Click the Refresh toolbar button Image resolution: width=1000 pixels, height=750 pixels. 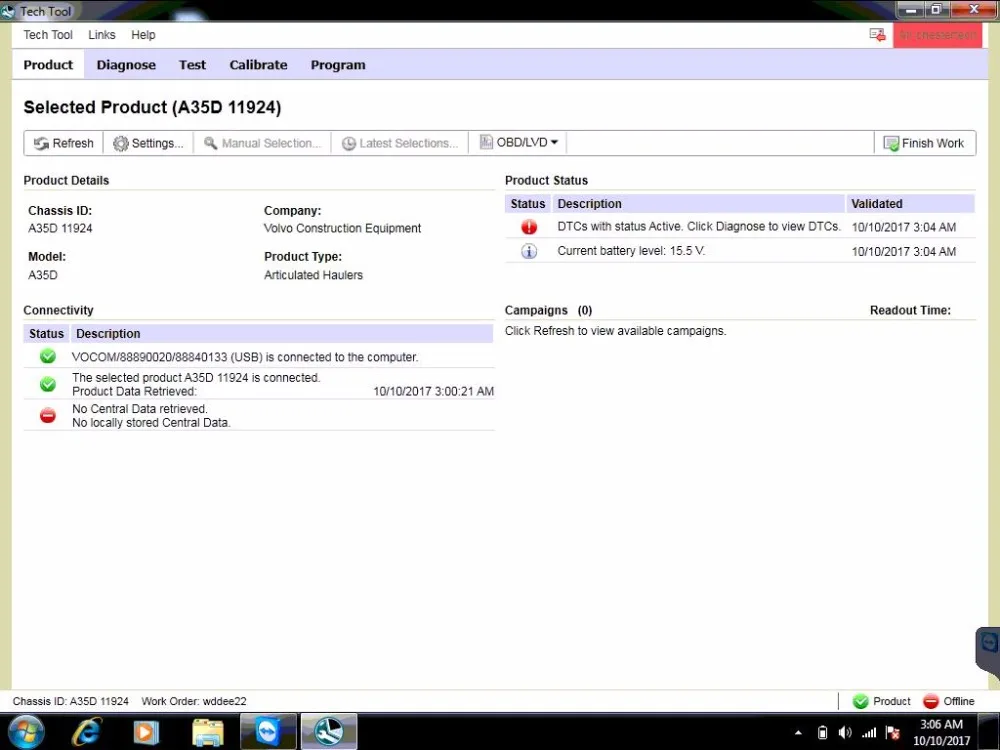64,143
